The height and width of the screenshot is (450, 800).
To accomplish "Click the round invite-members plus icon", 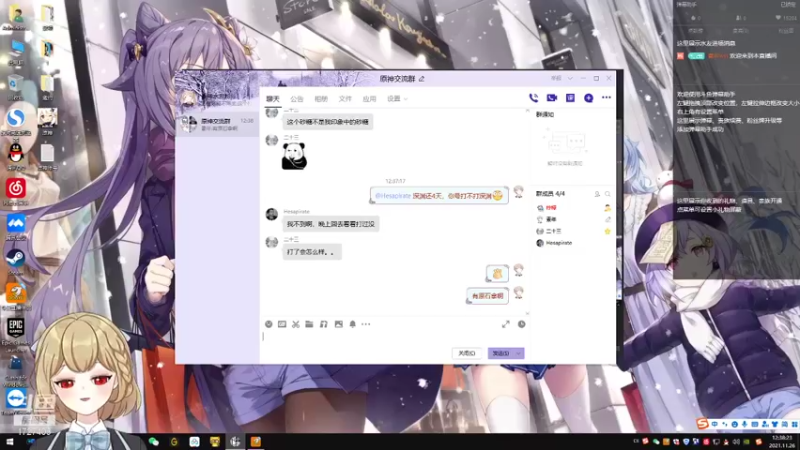I will 588,98.
